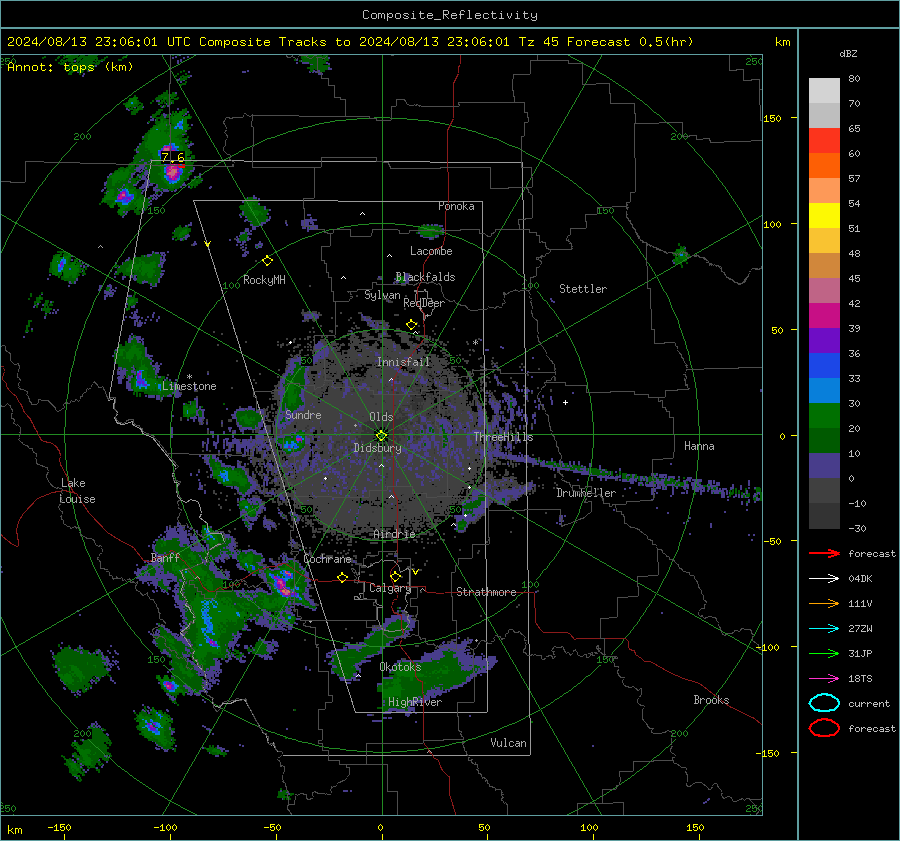
Task: Select the indigo 10-0 dBZ color swatch
Action: 824,466
